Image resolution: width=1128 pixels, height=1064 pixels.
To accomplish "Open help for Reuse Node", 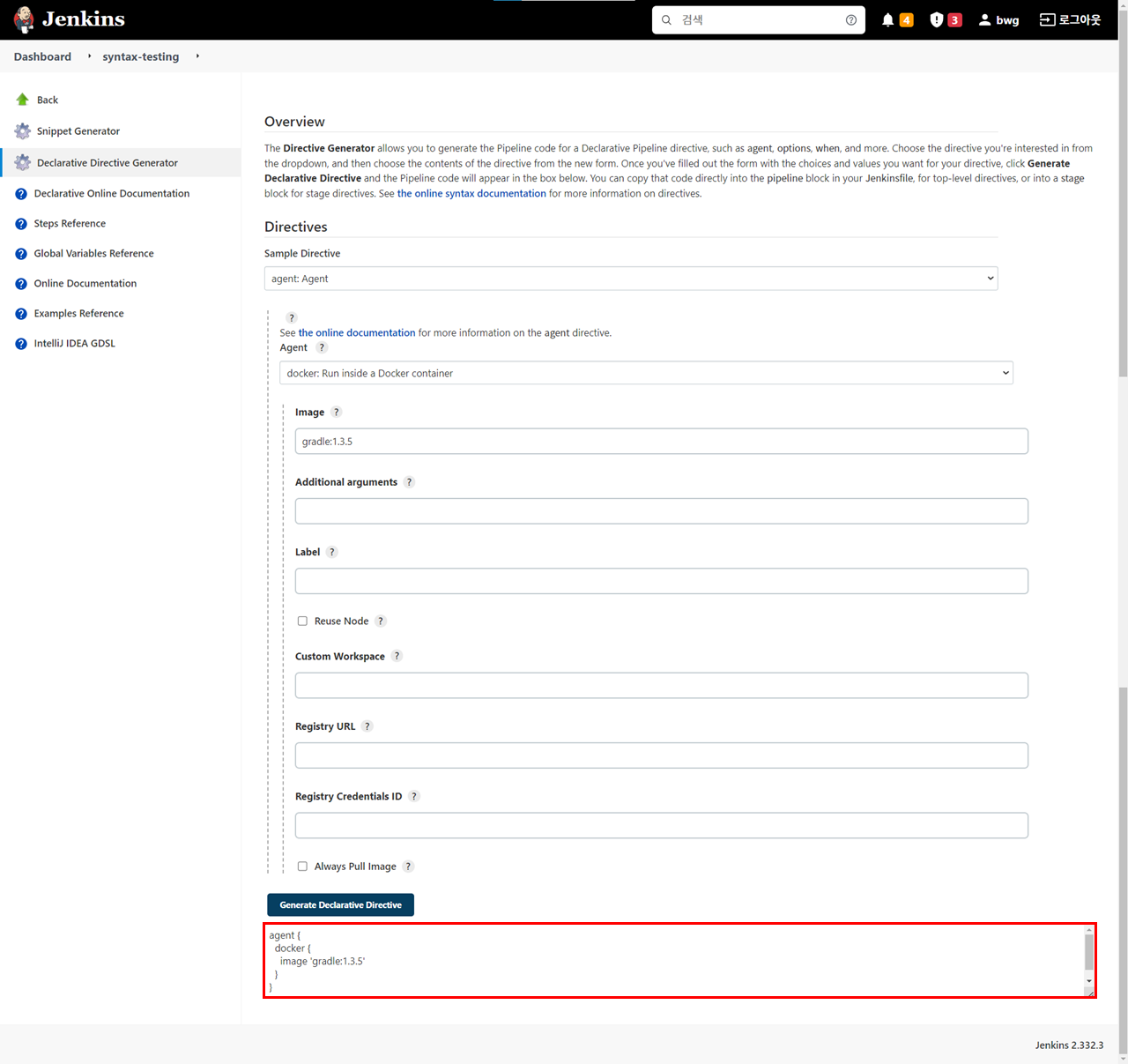I will pyautogui.click(x=381, y=621).
